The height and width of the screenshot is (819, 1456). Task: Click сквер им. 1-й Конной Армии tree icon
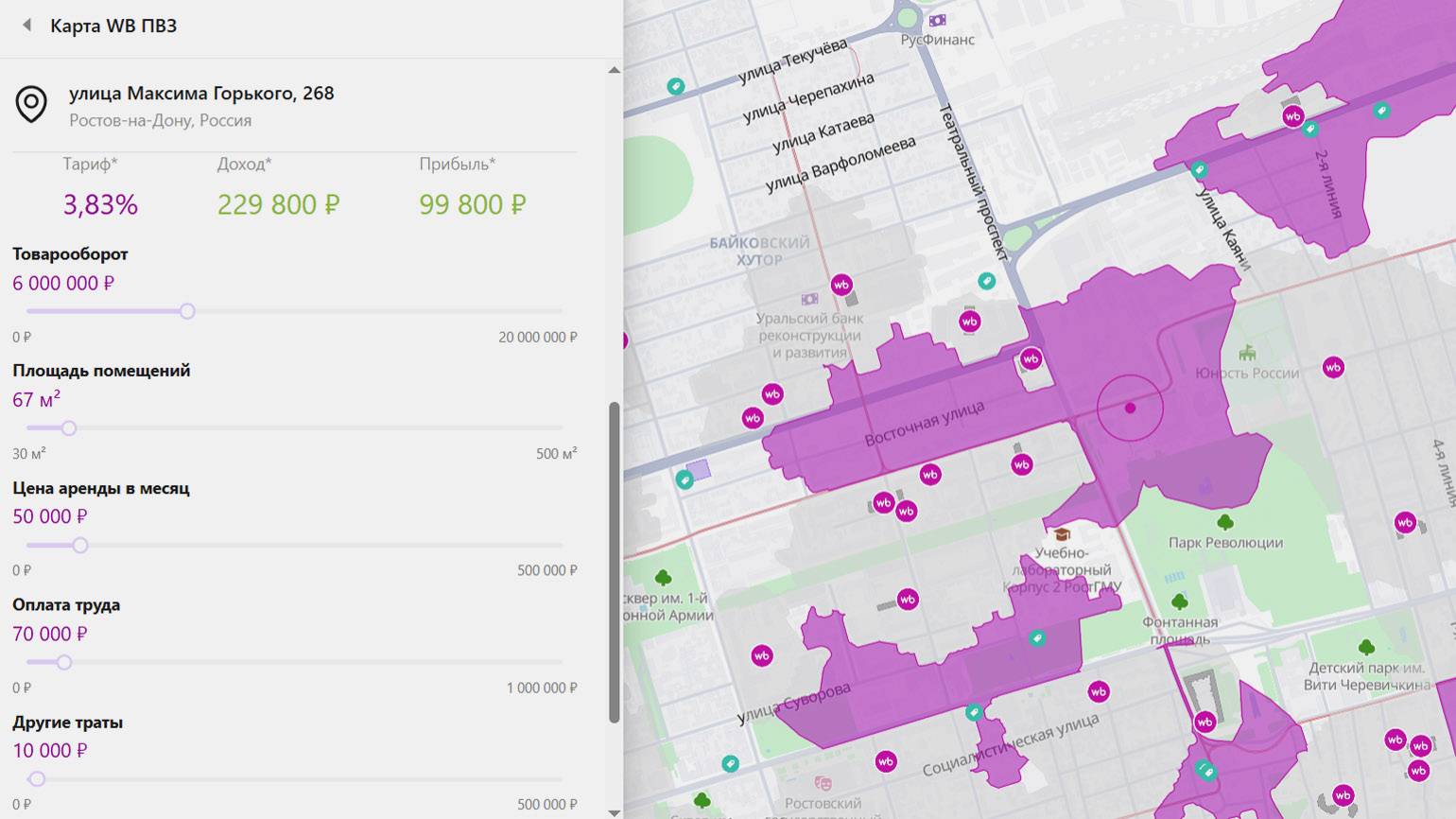pos(663,577)
